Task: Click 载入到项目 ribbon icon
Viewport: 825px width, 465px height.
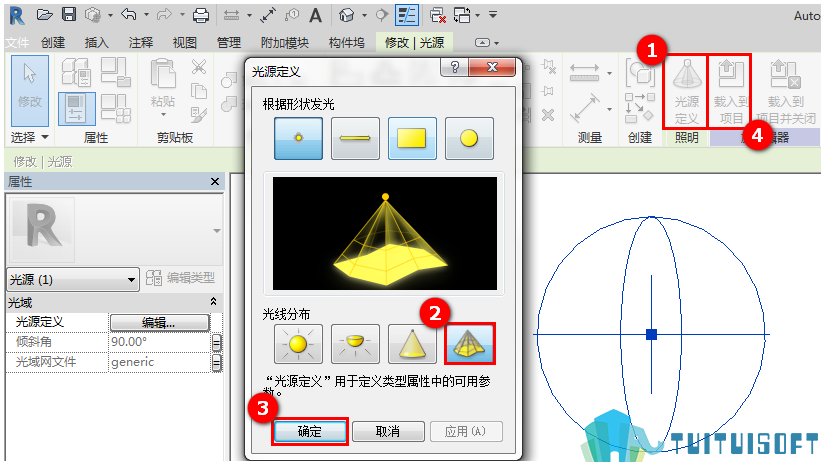Action: pyautogui.click(x=730, y=91)
